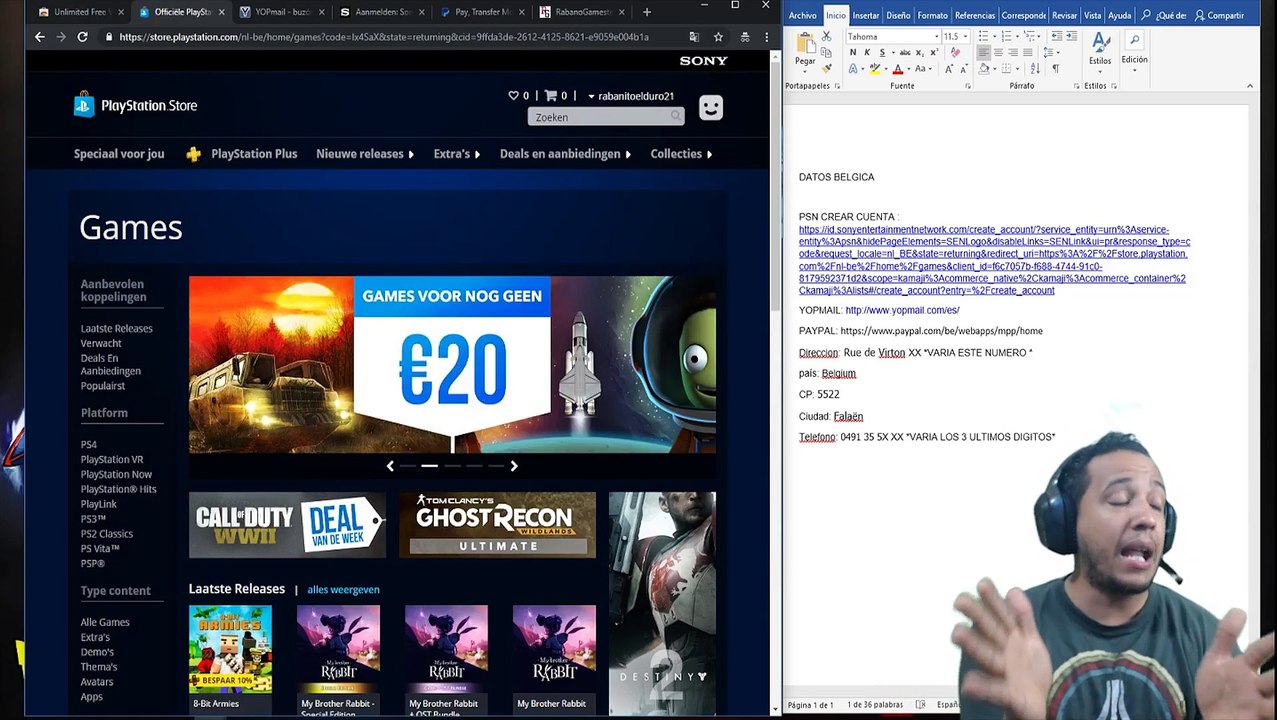The width and height of the screenshot is (1277, 720).
Task: Toggle subscript x₂ formatting
Action: pos(920,52)
